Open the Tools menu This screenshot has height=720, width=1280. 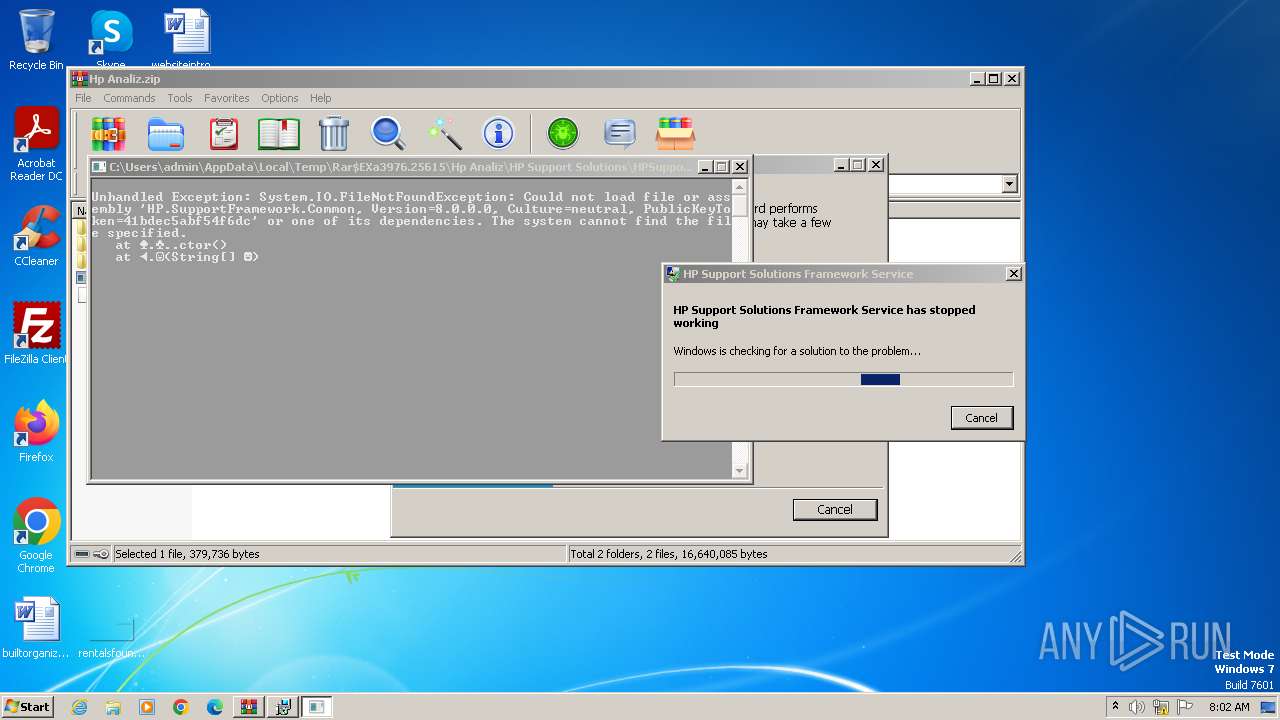coord(180,98)
